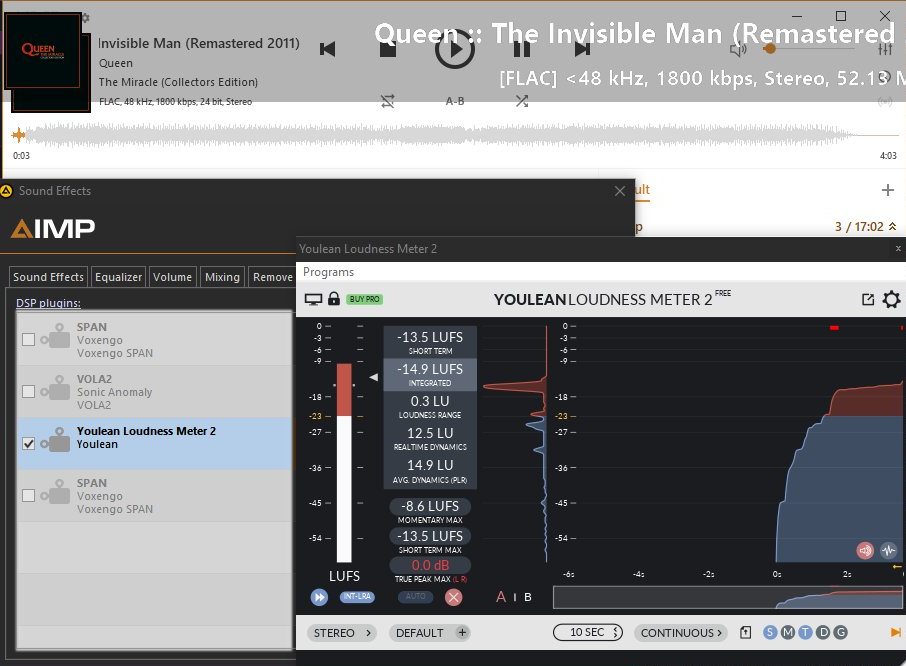Toggle S graph button

pos(770,632)
